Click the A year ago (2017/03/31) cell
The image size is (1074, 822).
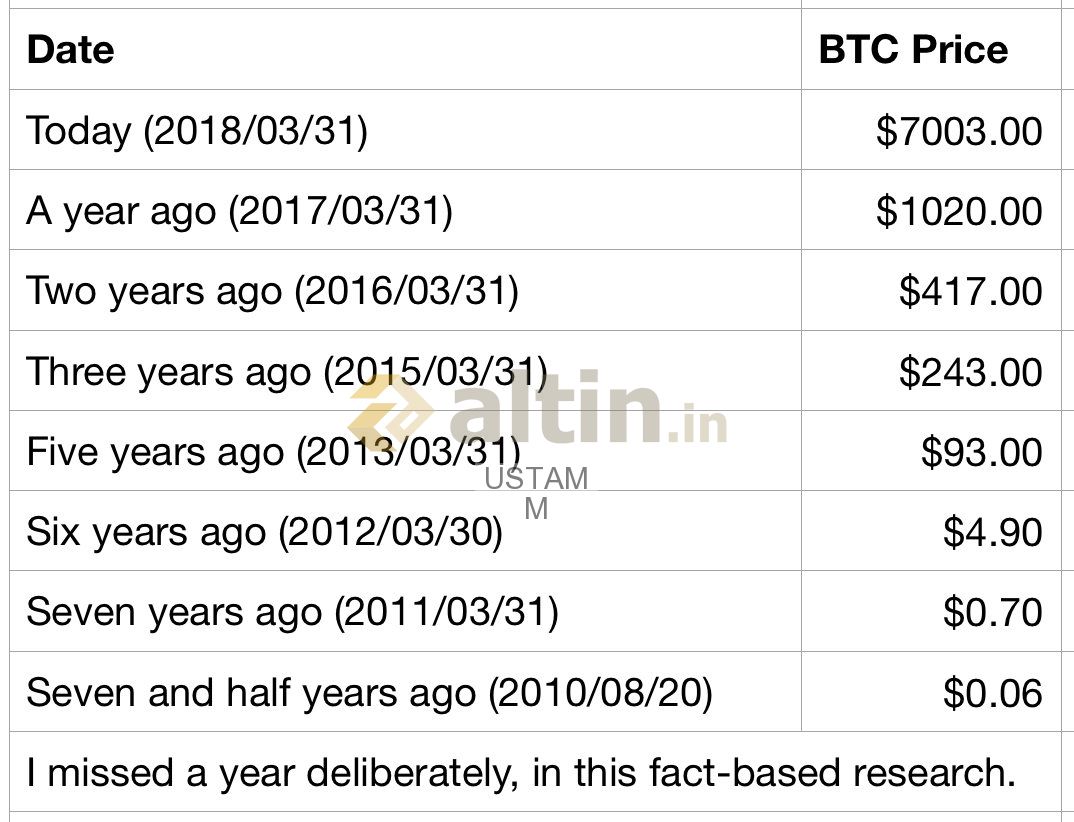pyautogui.click(x=405, y=210)
